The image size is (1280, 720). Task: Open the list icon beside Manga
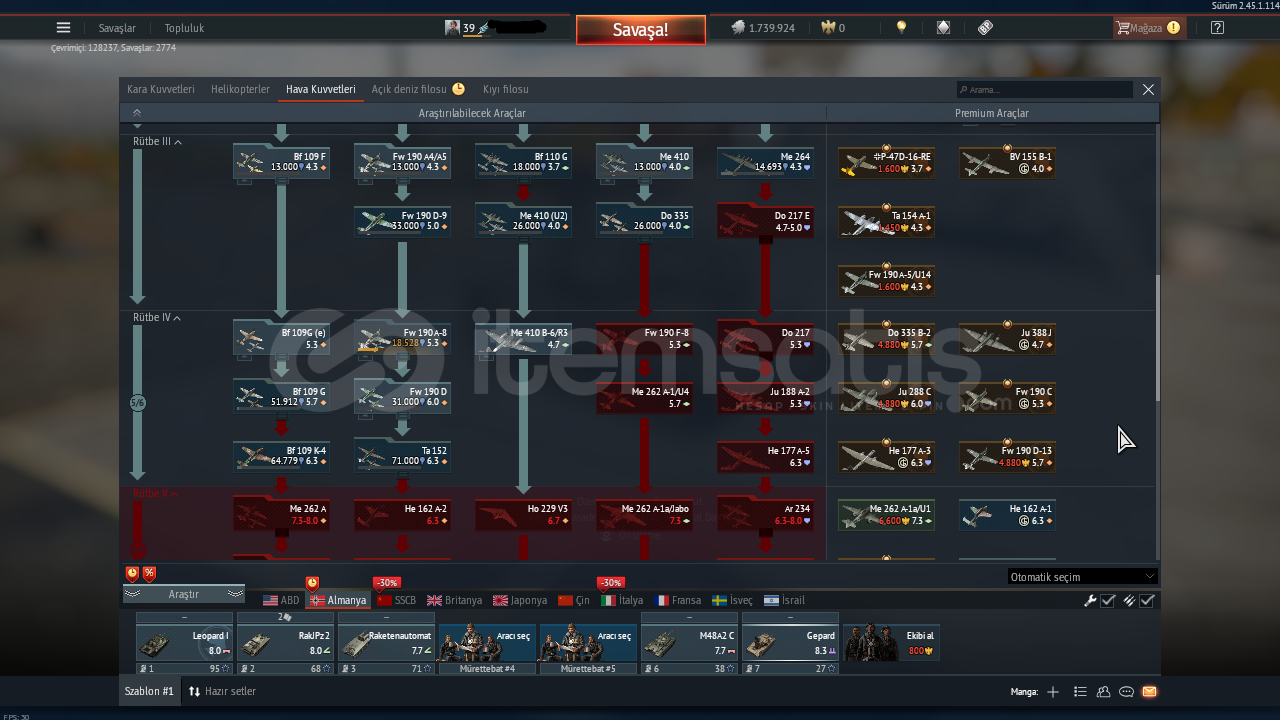coord(1080,691)
